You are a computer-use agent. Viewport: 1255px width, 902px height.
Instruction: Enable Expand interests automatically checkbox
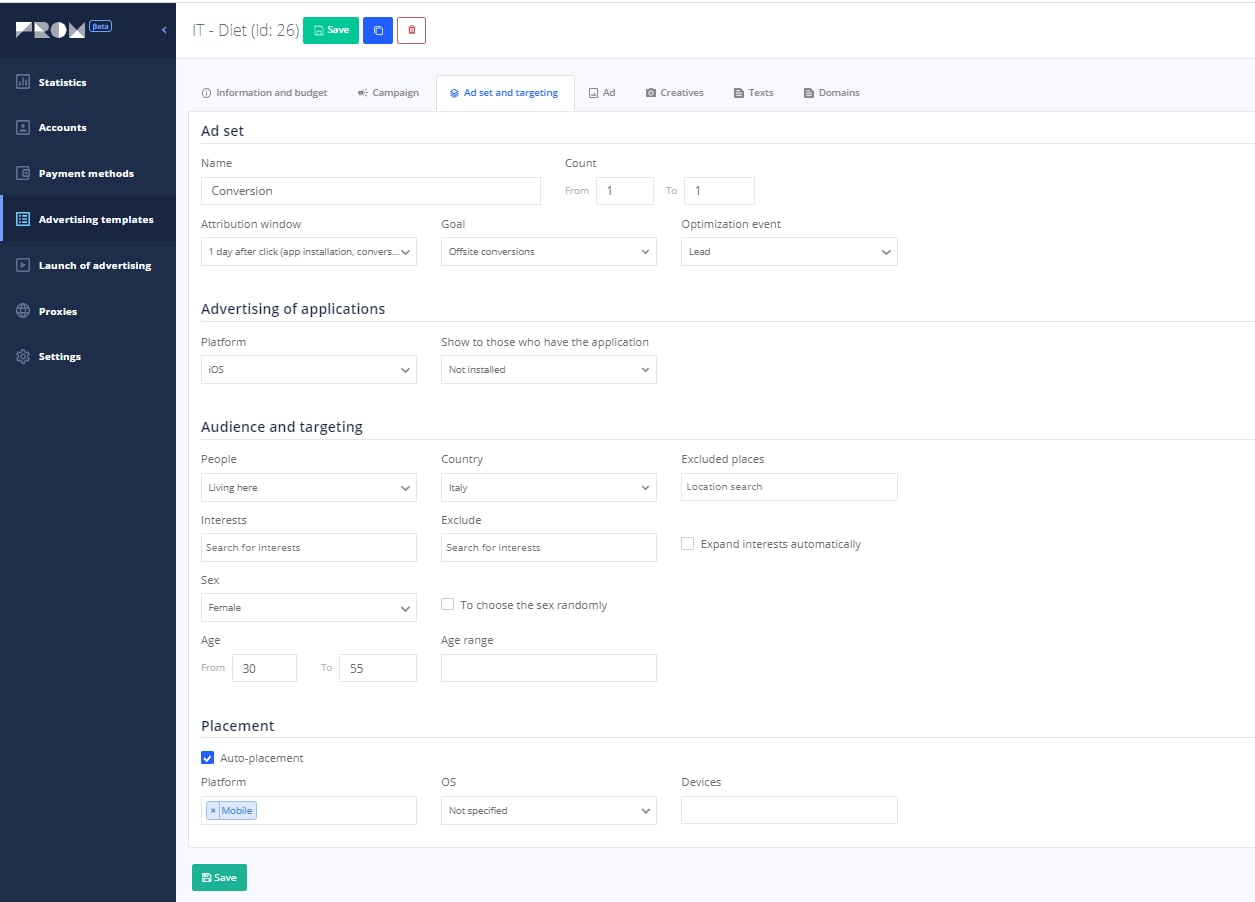(x=687, y=544)
